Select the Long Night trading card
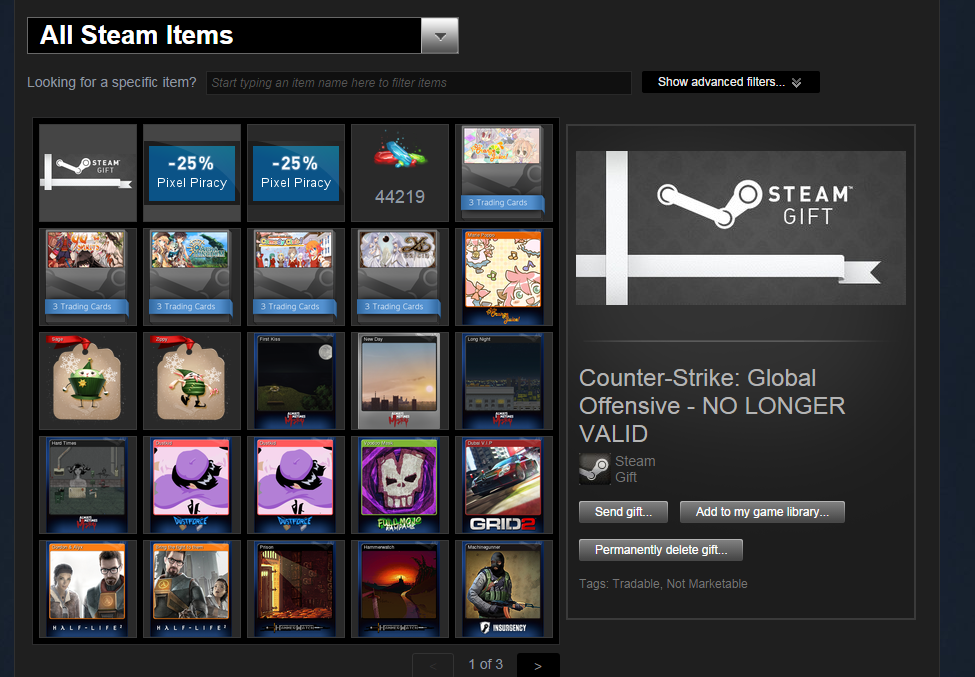The height and width of the screenshot is (677, 975). pyautogui.click(x=504, y=380)
